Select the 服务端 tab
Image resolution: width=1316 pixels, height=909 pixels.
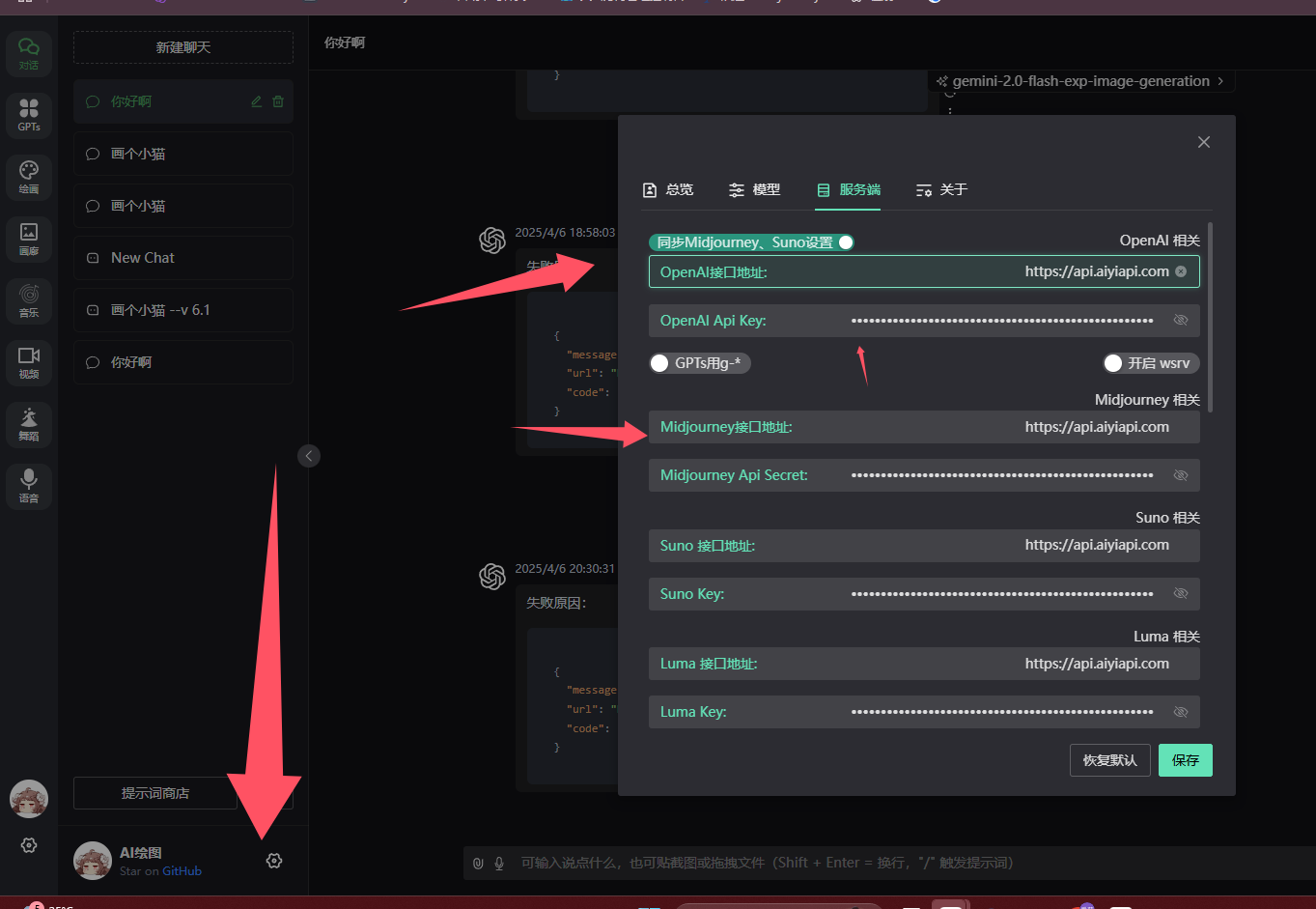coord(849,189)
